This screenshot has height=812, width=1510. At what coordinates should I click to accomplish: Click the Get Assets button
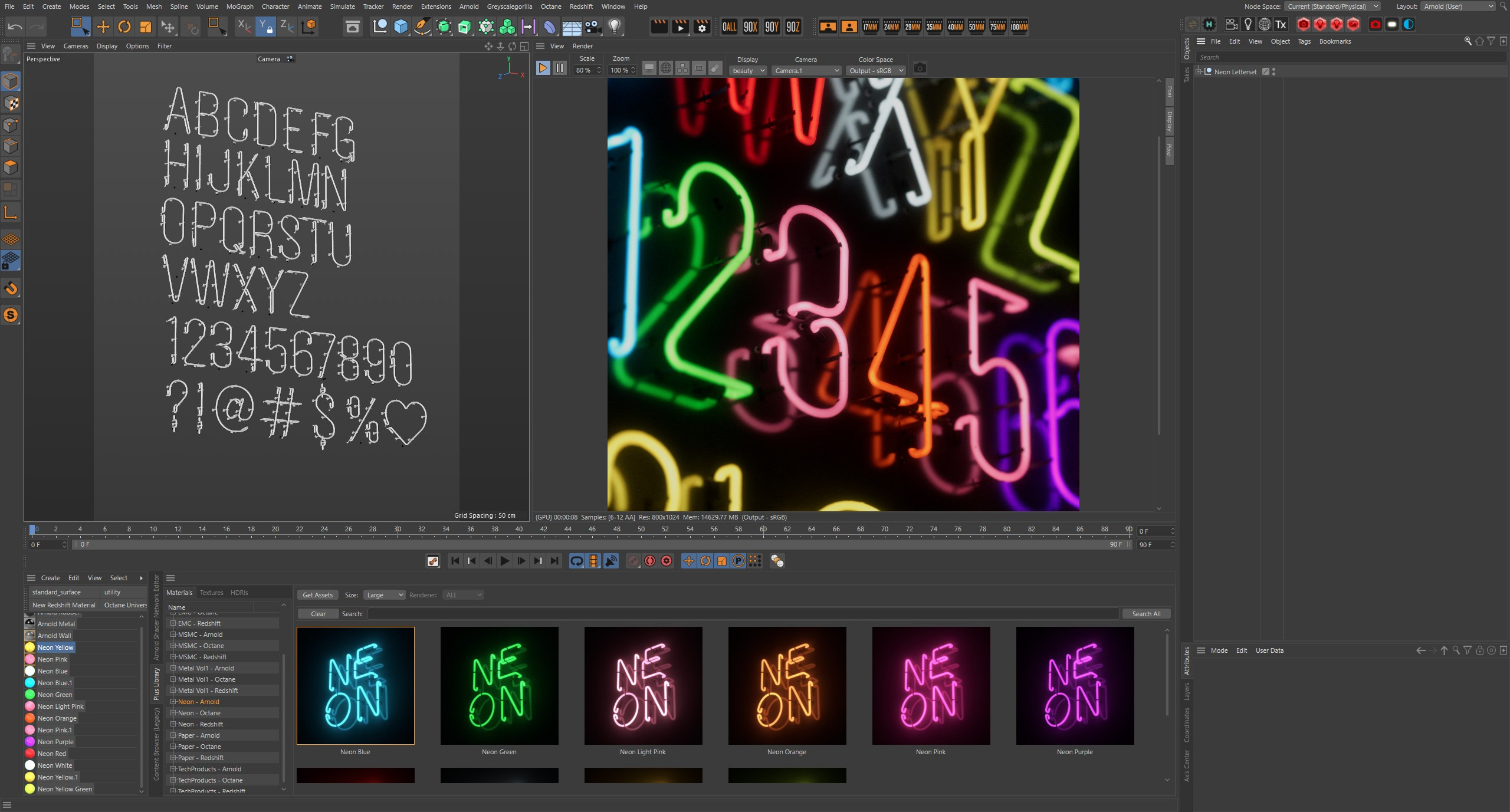coord(317,595)
